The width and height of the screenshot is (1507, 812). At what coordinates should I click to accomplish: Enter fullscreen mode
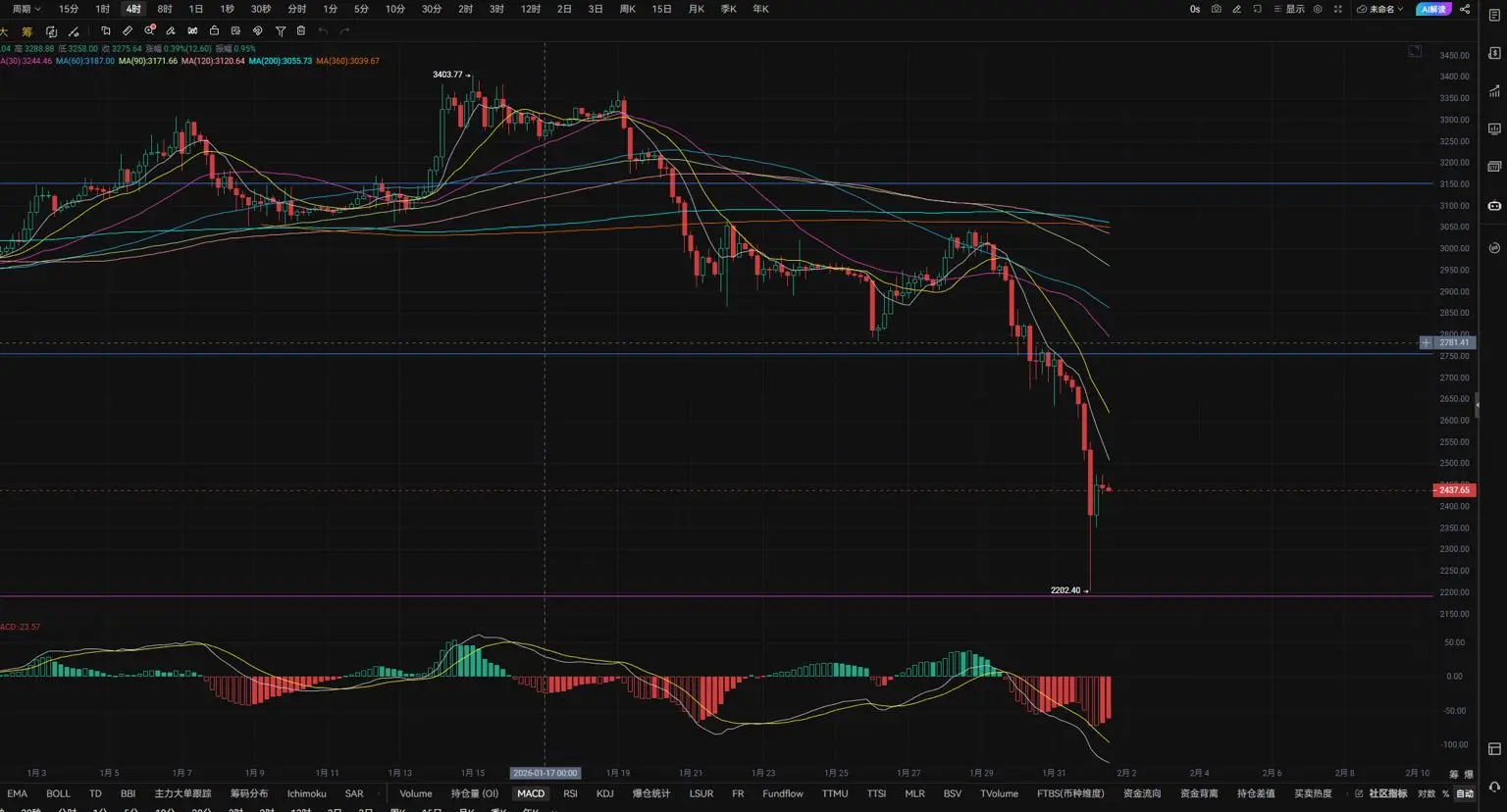click(1337, 9)
